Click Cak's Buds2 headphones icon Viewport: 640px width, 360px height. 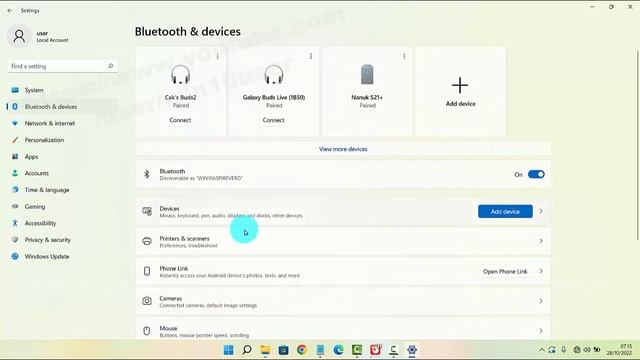point(180,75)
